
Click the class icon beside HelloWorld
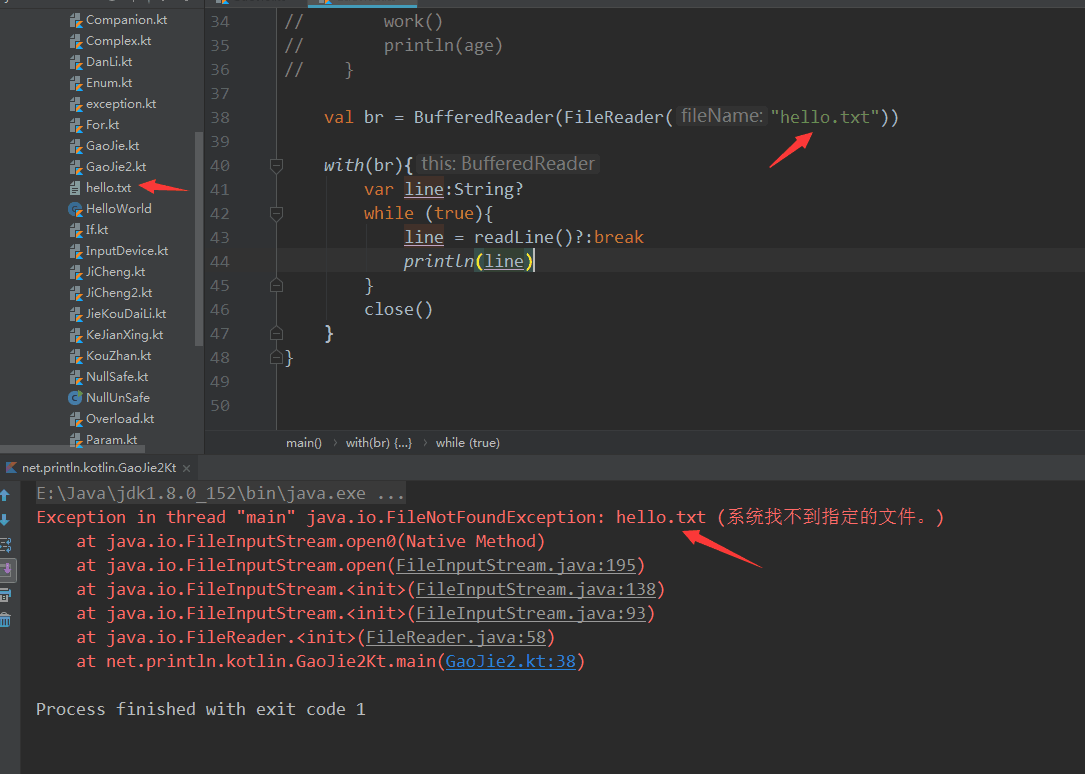(x=75, y=209)
